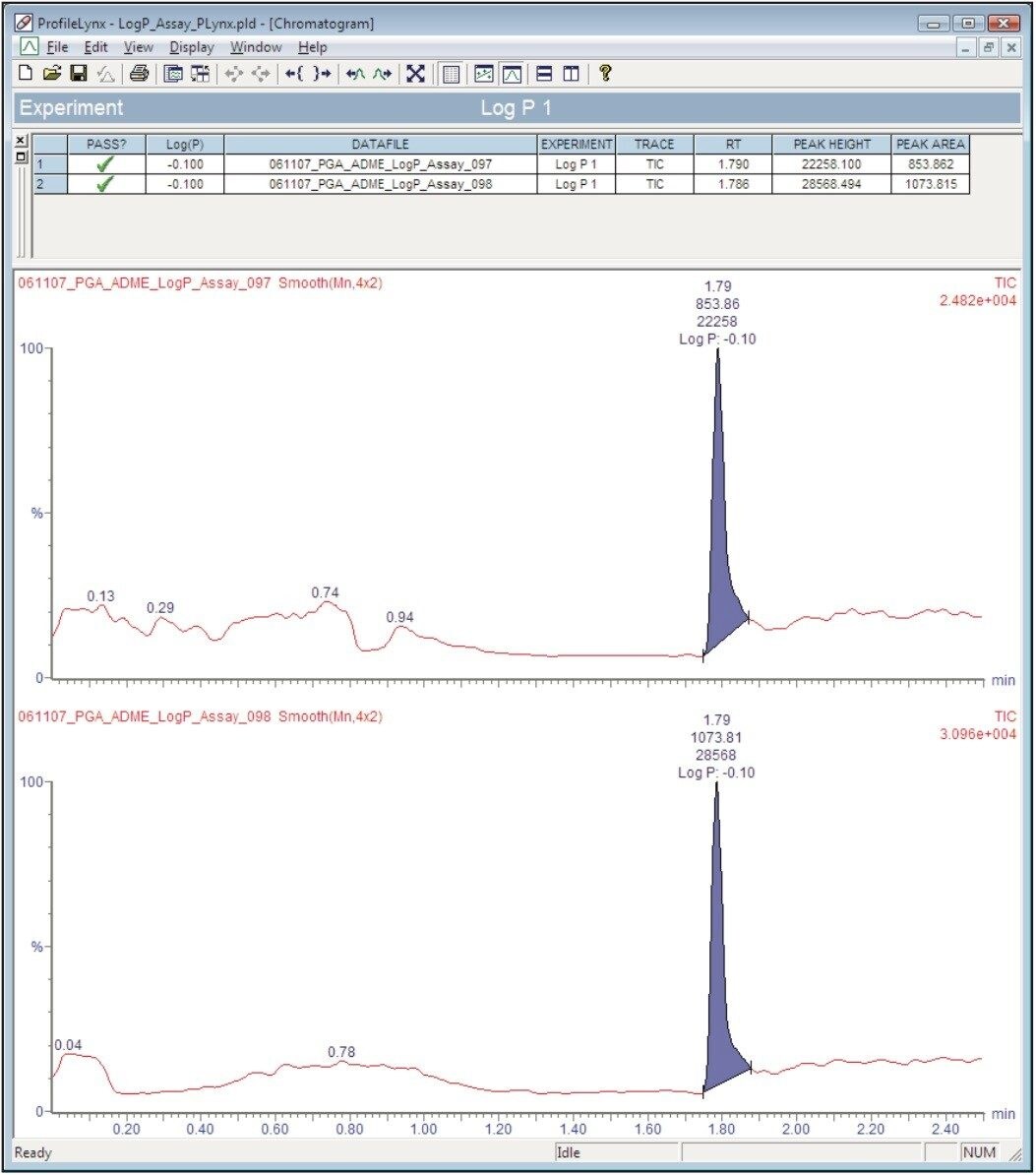Open the File menu
Image resolution: width=1036 pixels, height=1175 pixels.
tap(57, 47)
